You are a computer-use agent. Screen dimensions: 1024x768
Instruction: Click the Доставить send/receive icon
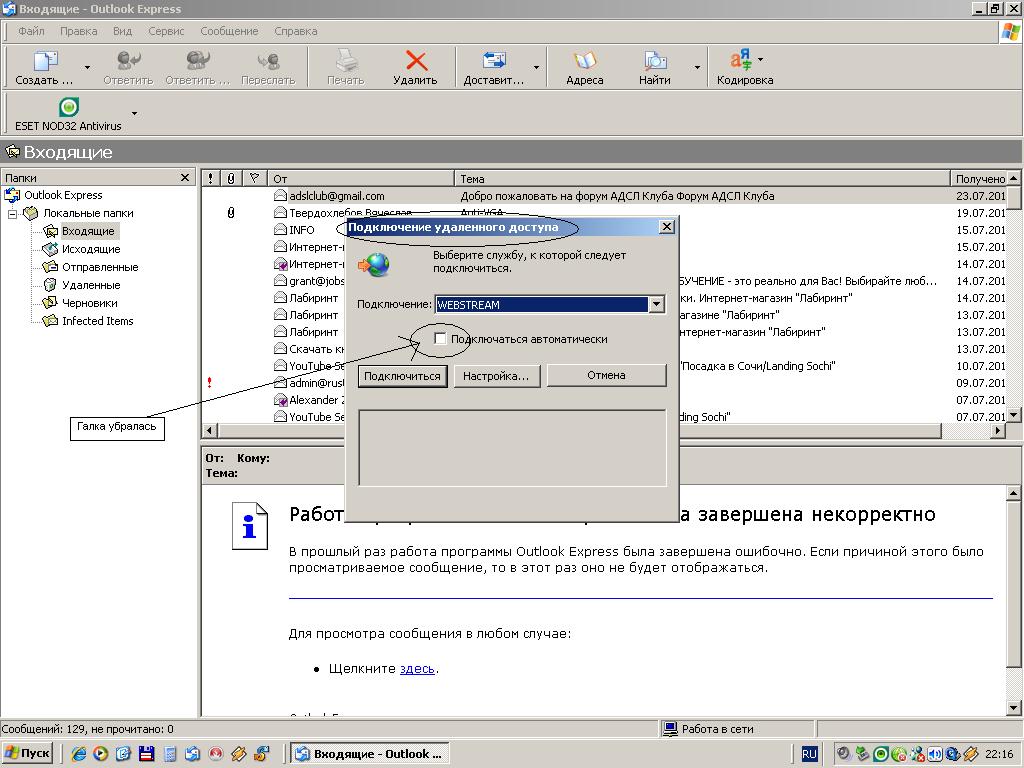[x=493, y=62]
